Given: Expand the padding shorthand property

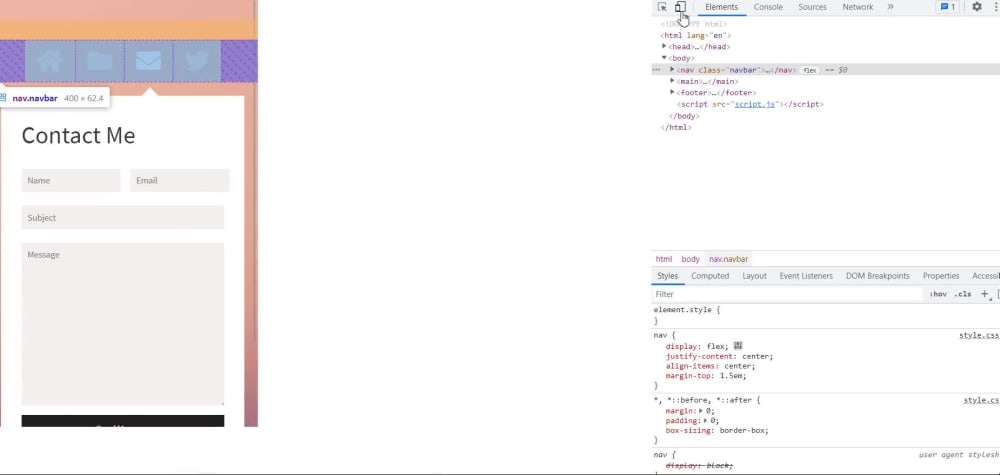Looking at the screenshot, I should click(x=705, y=421).
